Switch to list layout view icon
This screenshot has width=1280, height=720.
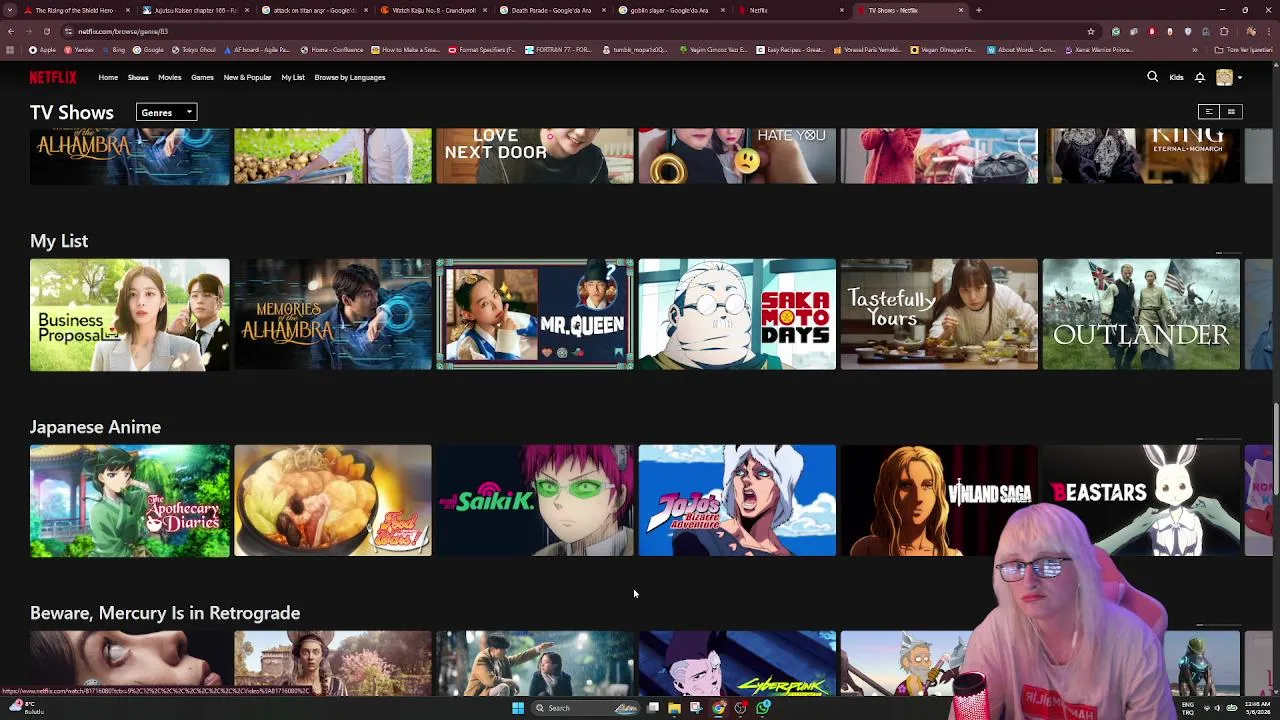[x=1208, y=112]
